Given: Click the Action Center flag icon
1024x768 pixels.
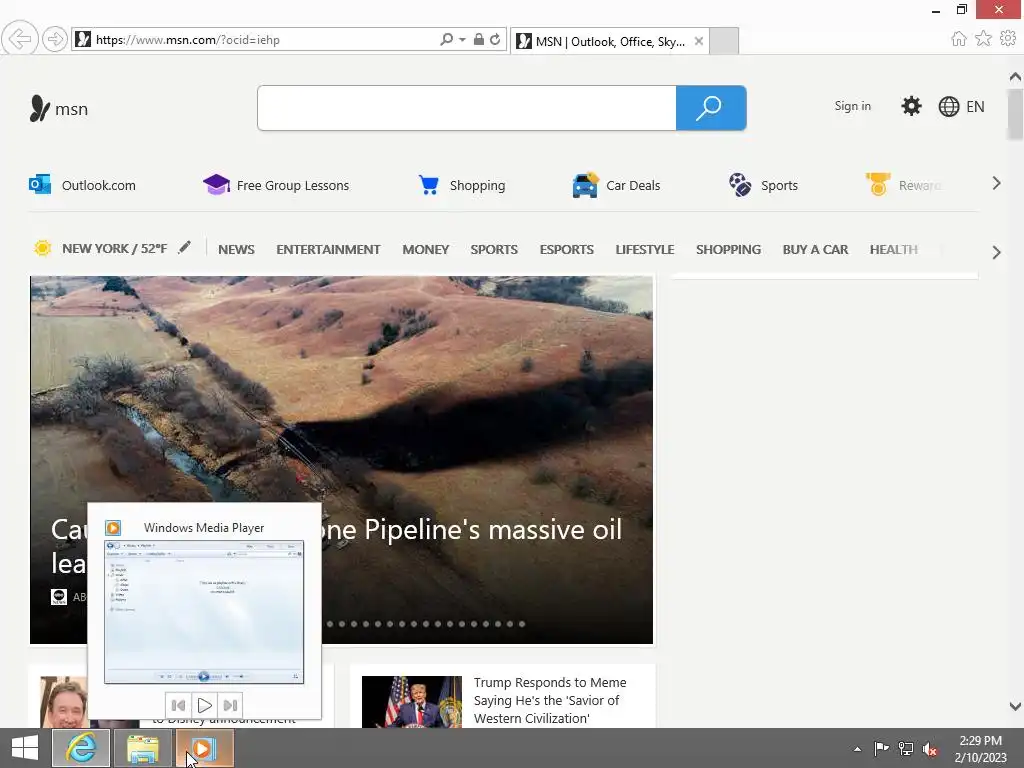Looking at the screenshot, I should tap(881, 748).
